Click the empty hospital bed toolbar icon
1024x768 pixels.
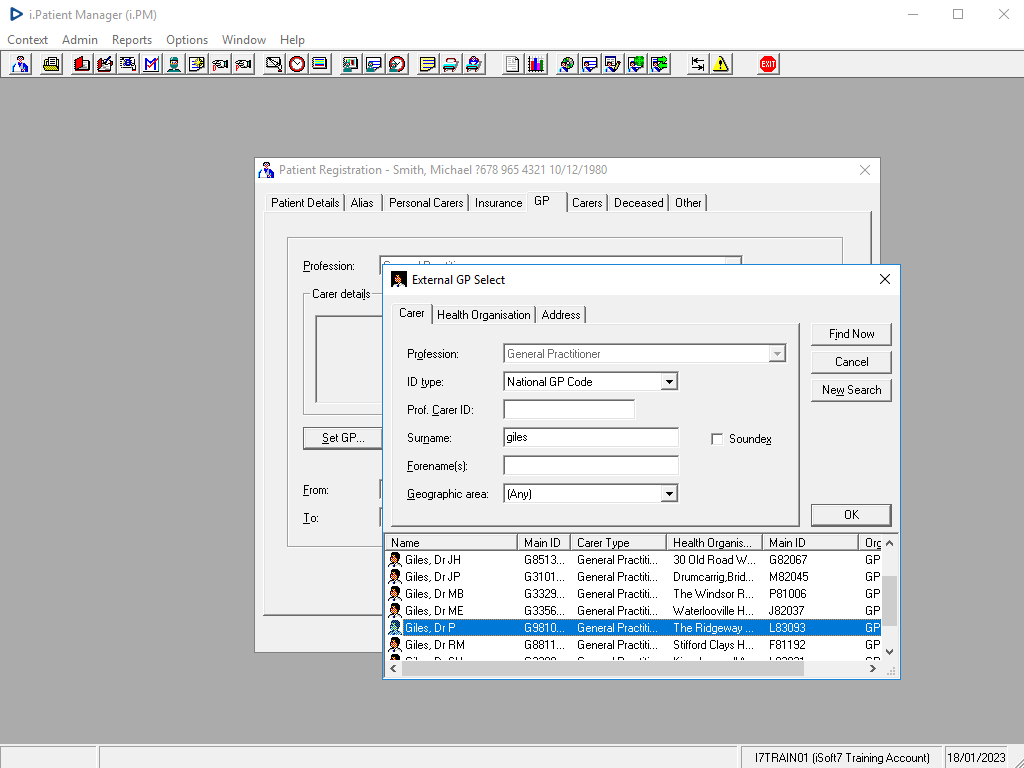coord(451,64)
